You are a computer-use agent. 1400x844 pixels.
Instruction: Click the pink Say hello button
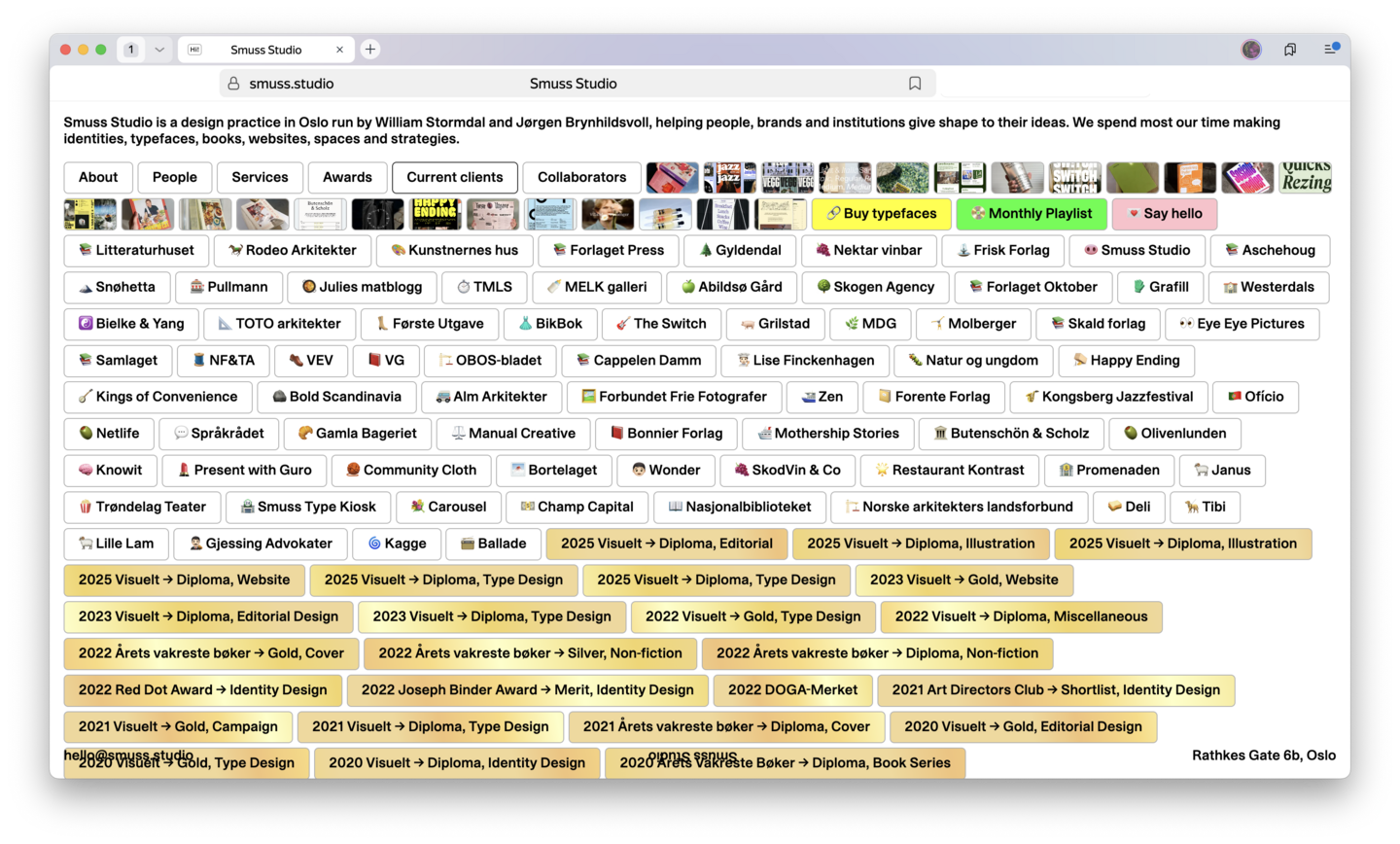click(x=1165, y=214)
